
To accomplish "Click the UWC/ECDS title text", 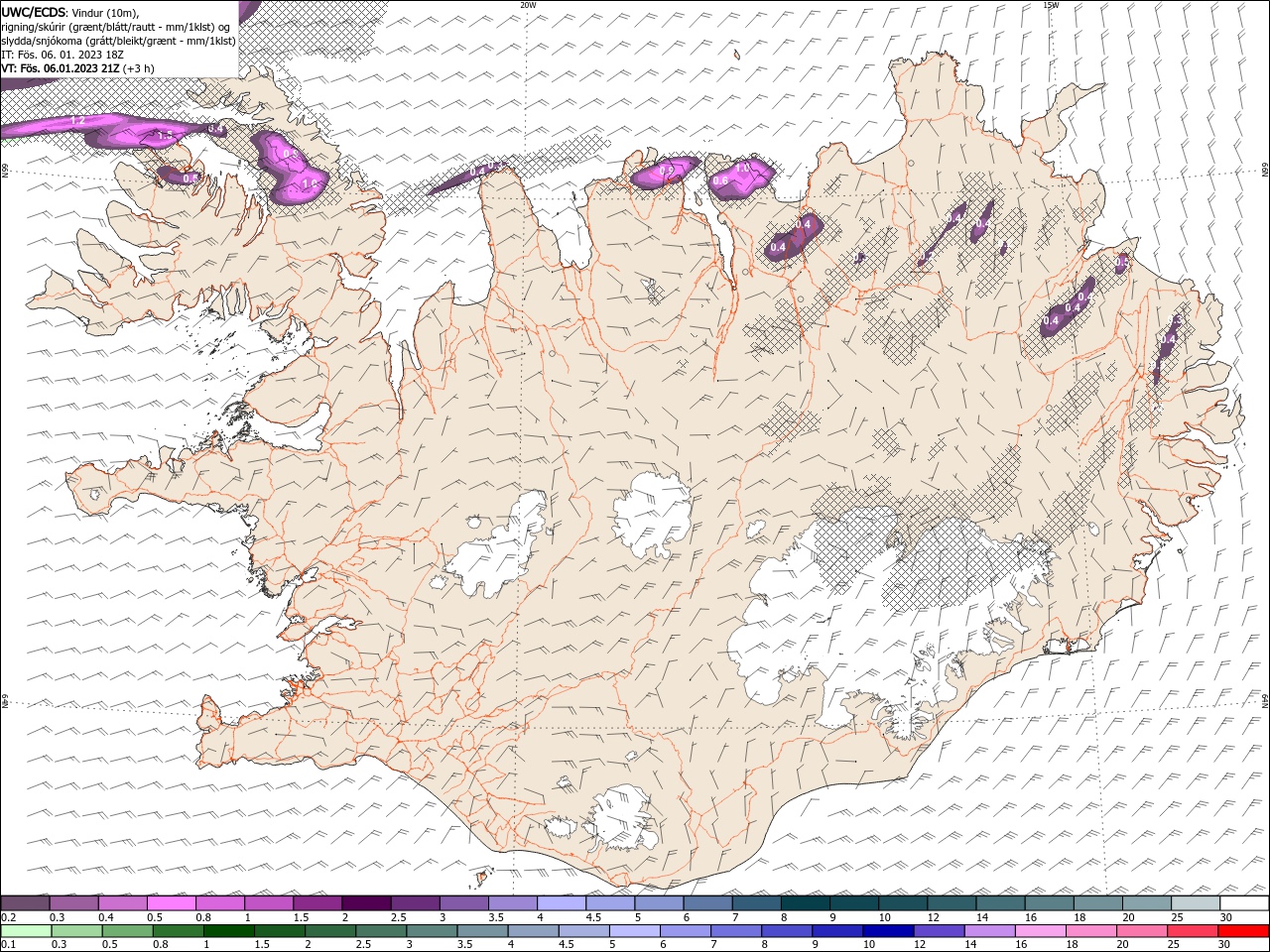I will click(34, 12).
